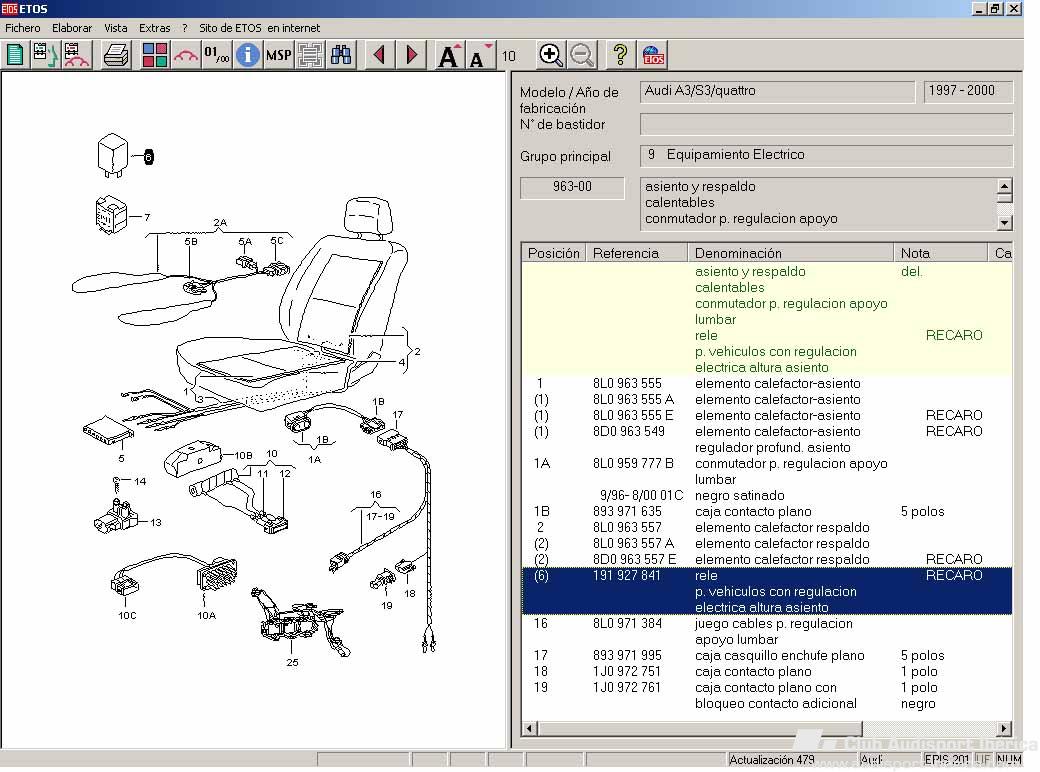The width and height of the screenshot is (1040, 772).
Task: Print the current parts page
Action: (116, 54)
